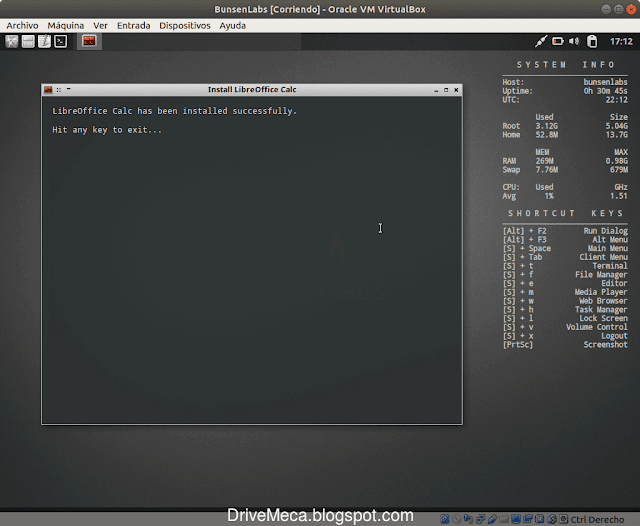Screen dimensions: 640x526
Task: Click the VirtualBox audio status icon
Action: coord(468,519)
